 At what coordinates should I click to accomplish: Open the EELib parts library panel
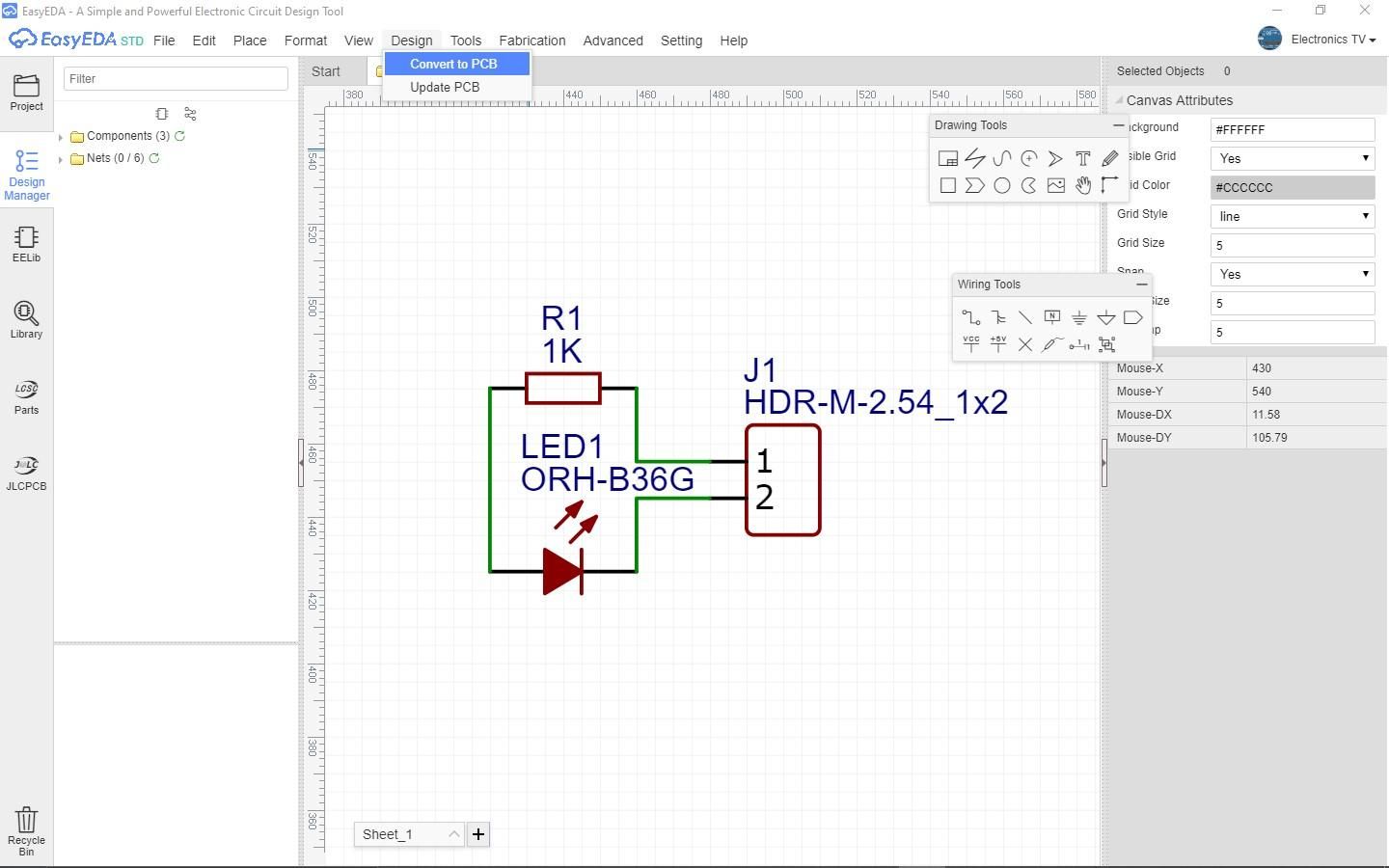coord(26,244)
